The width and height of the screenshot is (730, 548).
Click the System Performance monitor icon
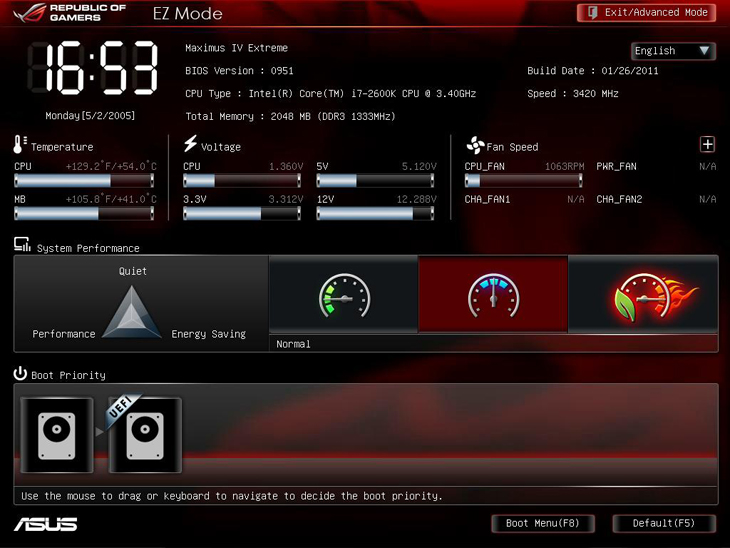tap(22, 246)
